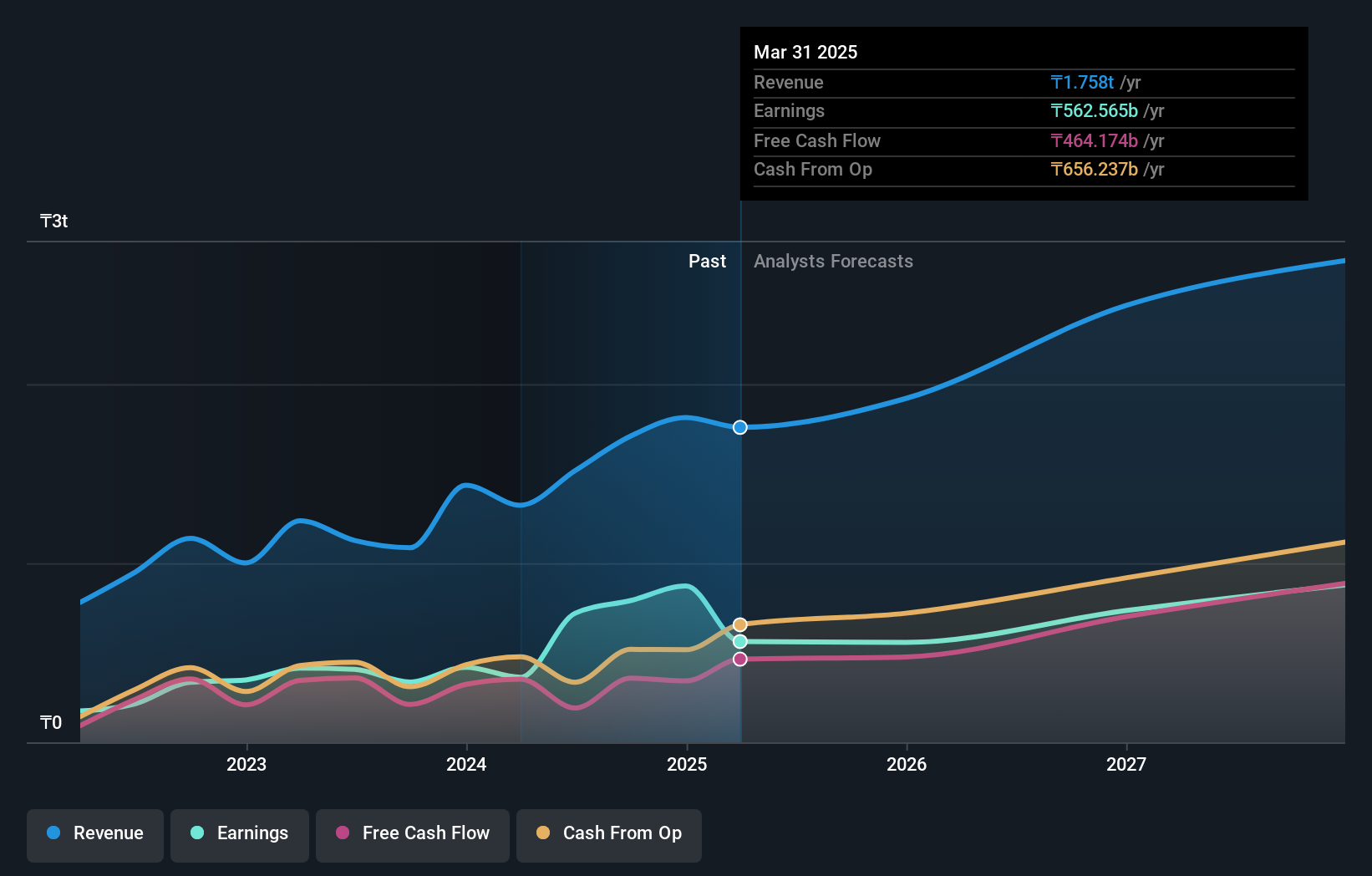
Task: Select the pink Free Cash Flow data point
Action: pos(739,660)
